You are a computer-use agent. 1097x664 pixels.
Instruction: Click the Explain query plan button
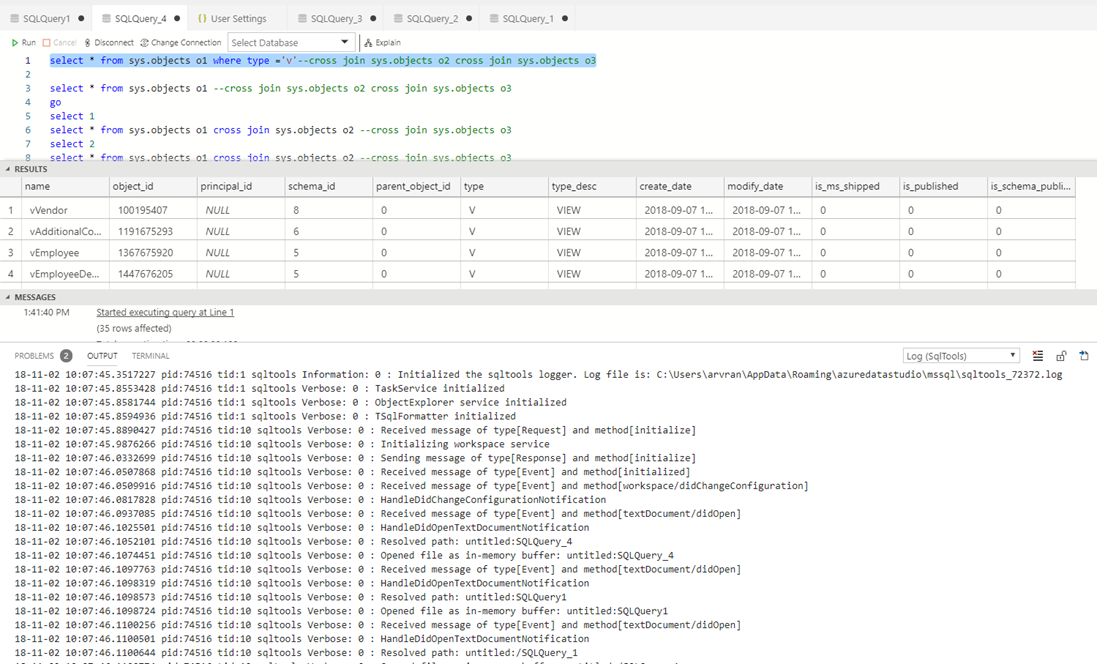(x=380, y=42)
